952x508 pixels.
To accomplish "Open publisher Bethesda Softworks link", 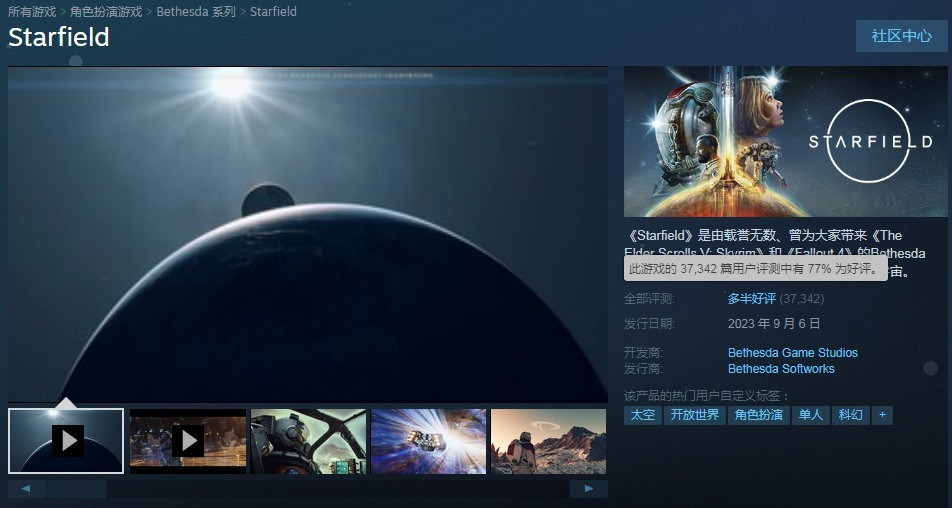I will click(x=781, y=369).
